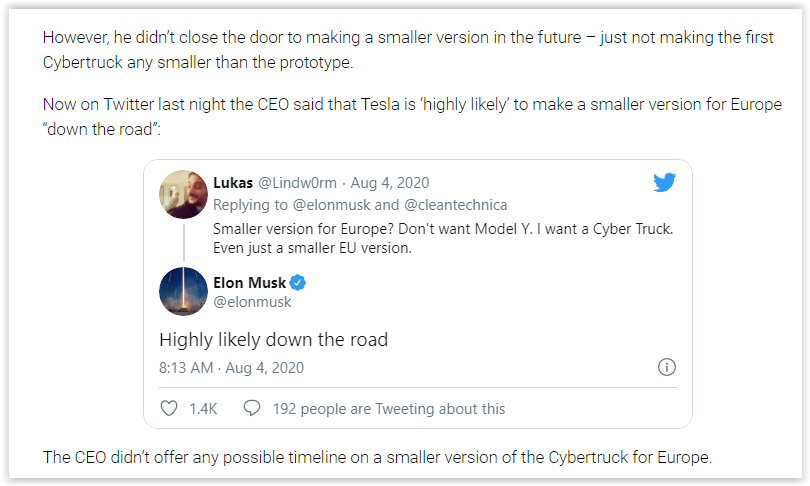Click the Lukas display name
This screenshot has height=486, width=810.
(x=233, y=183)
